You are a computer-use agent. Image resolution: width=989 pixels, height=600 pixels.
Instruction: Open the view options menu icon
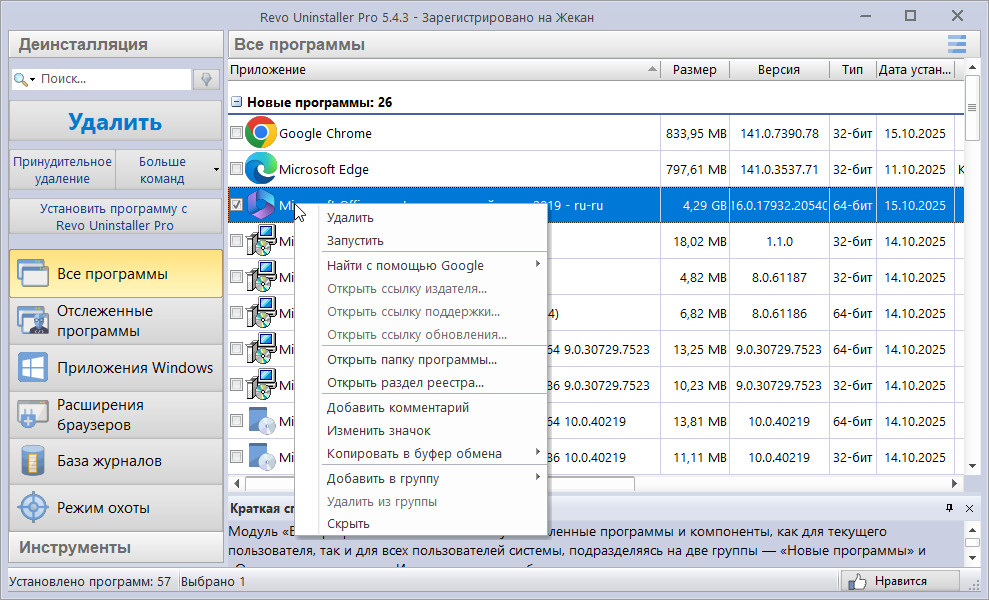[957, 44]
